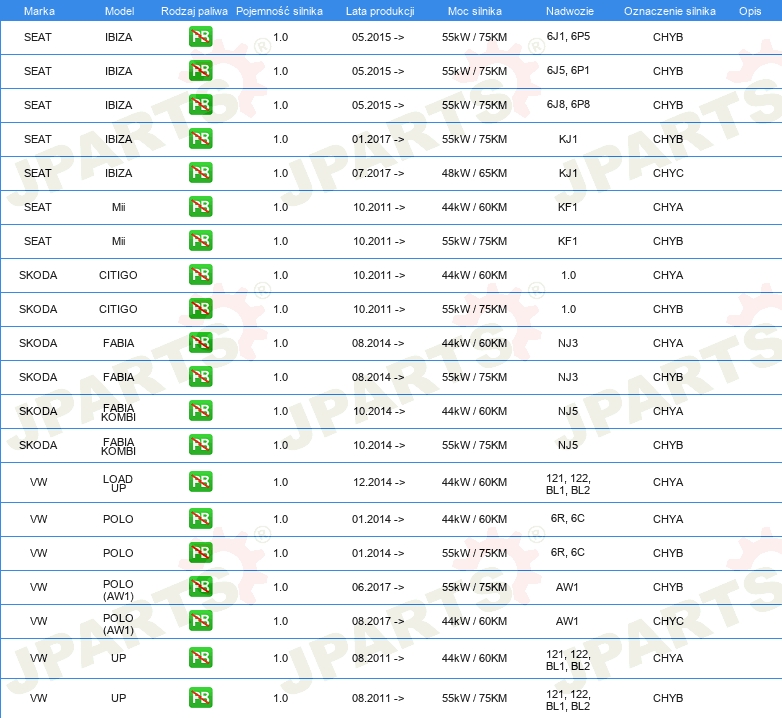Click the fuel icon for VW UP CHYA
The height and width of the screenshot is (718, 782).
click(200, 658)
